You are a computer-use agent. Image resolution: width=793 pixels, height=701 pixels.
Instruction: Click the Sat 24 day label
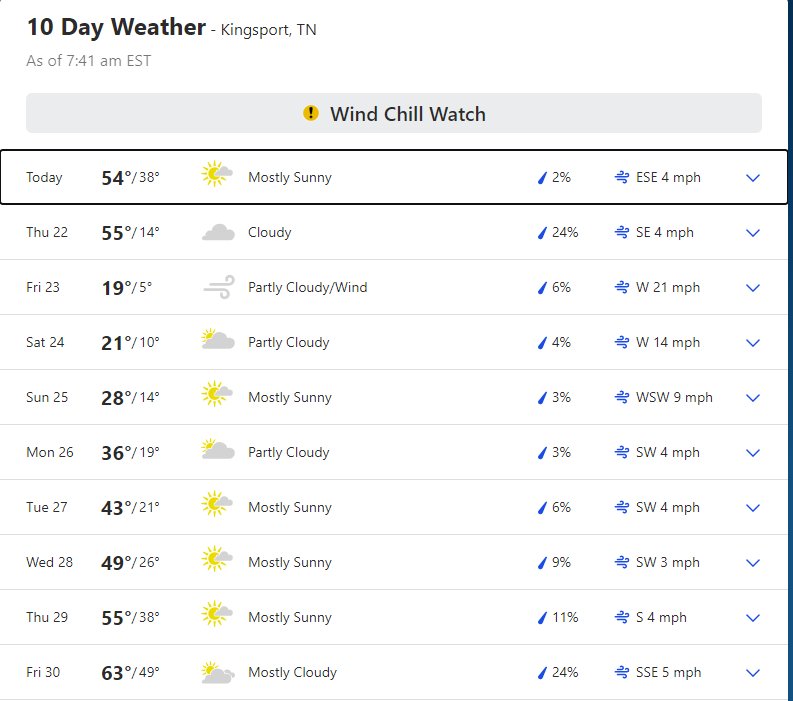click(x=45, y=342)
